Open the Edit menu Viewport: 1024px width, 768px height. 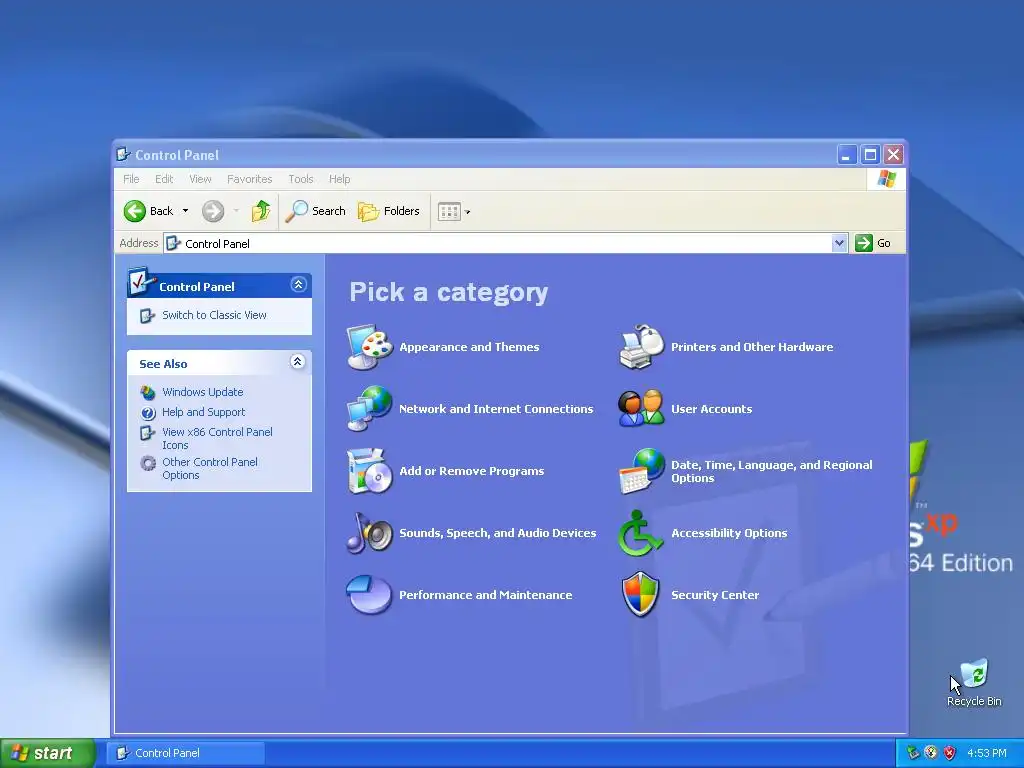pos(164,179)
